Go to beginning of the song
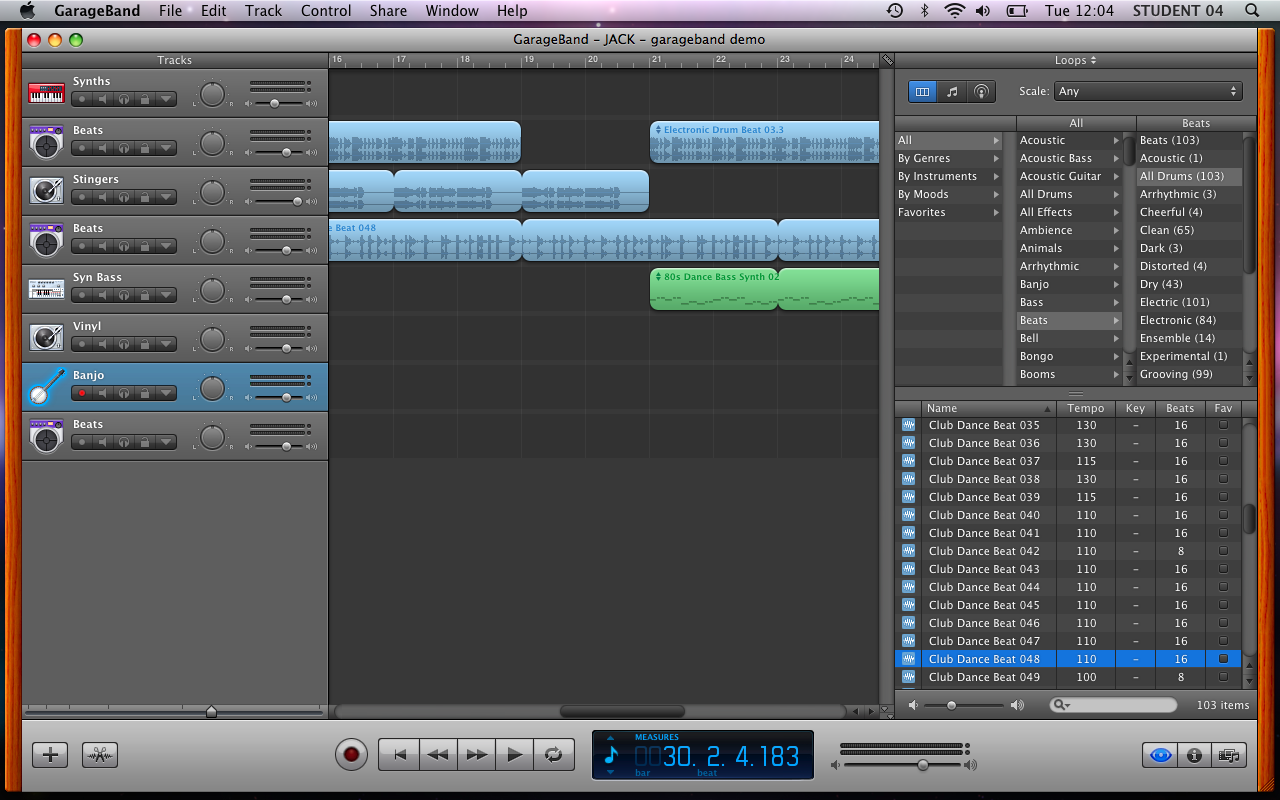This screenshot has height=800, width=1280. [x=399, y=755]
